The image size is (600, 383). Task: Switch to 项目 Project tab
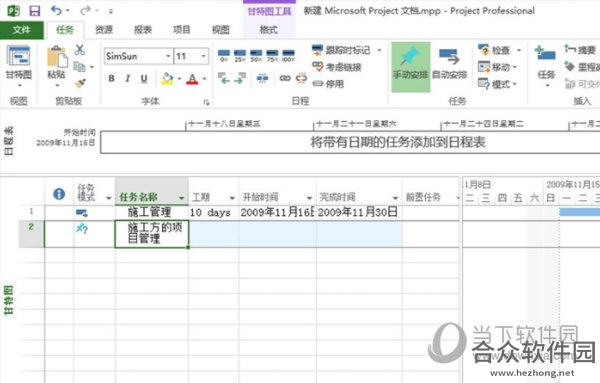(181, 30)
